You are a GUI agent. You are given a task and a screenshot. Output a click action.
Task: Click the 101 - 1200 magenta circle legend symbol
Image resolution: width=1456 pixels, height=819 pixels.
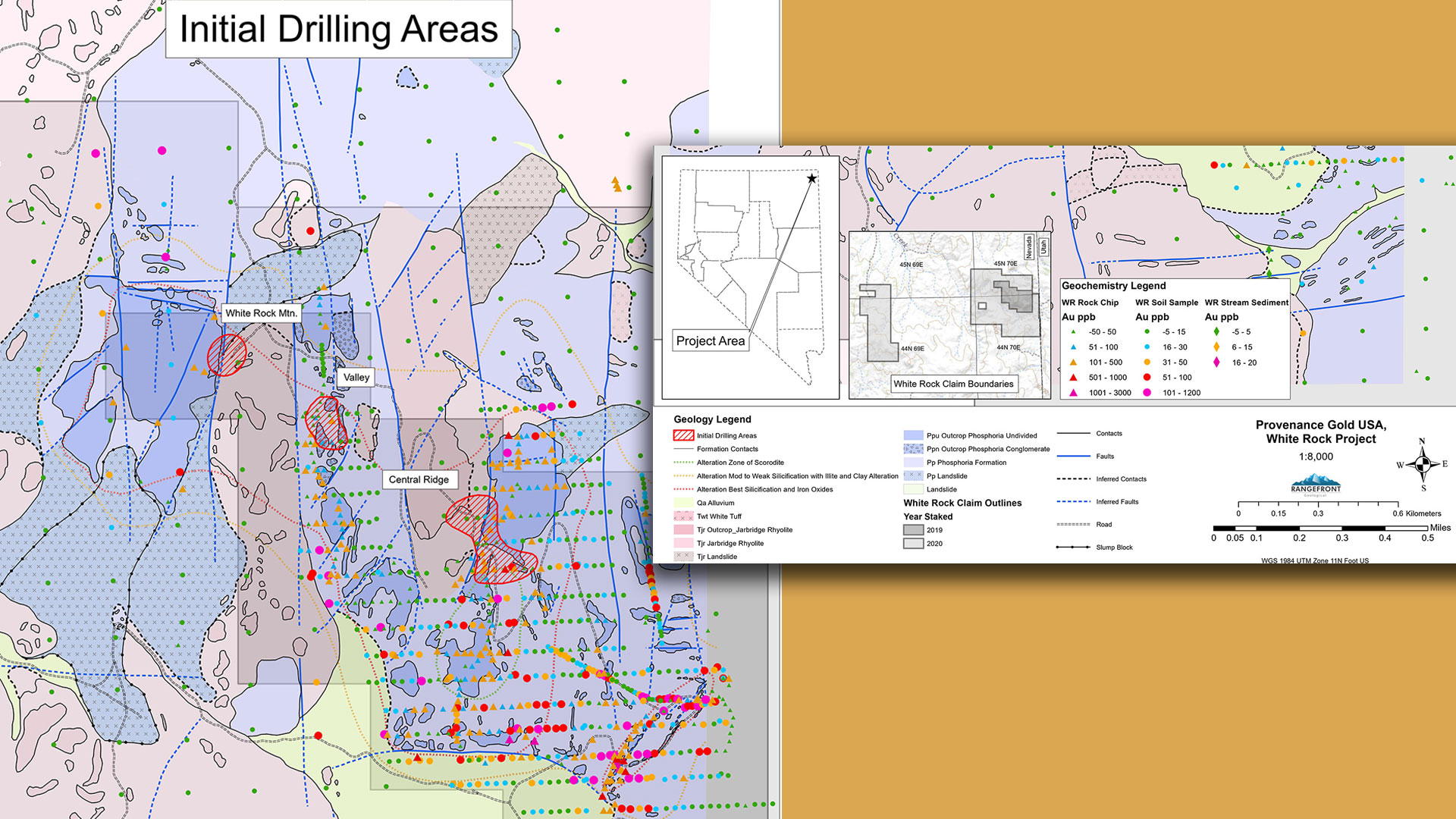point(1147,393)
